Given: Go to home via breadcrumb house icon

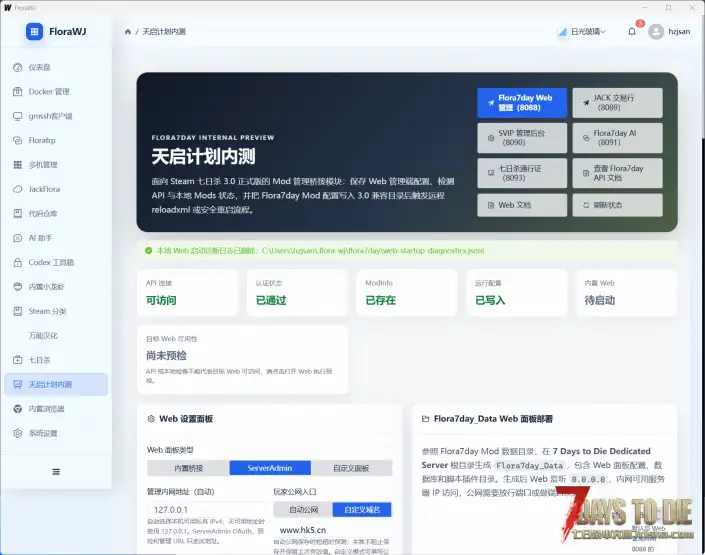Looking at the screenshot, I should 128,31.
